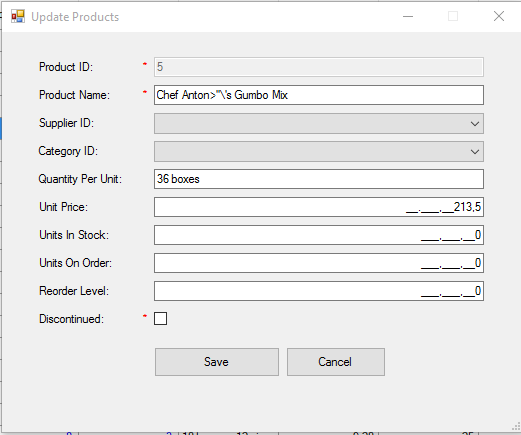This screenshot has height=435, width=521.
Task: Click the Supplier ID chevron arrow
Action: (475, 124)
